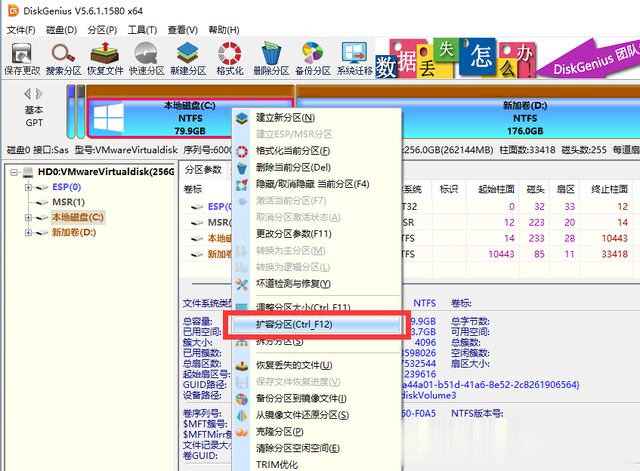Expand the 本地磁盘(C:) tree node

[28, 218]
